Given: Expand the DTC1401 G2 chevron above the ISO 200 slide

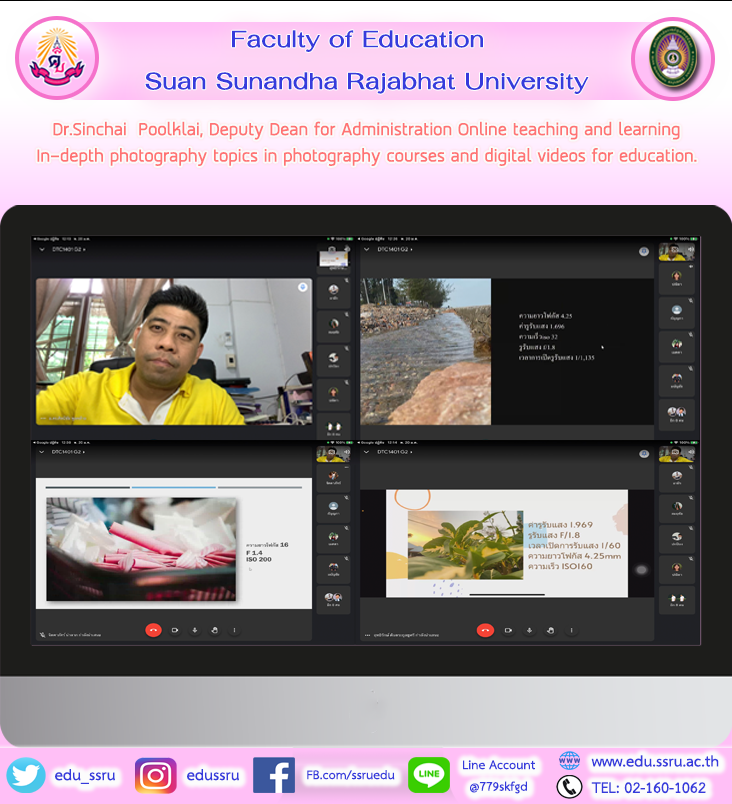Looking at the screenshot, I should tap(42, 452).
